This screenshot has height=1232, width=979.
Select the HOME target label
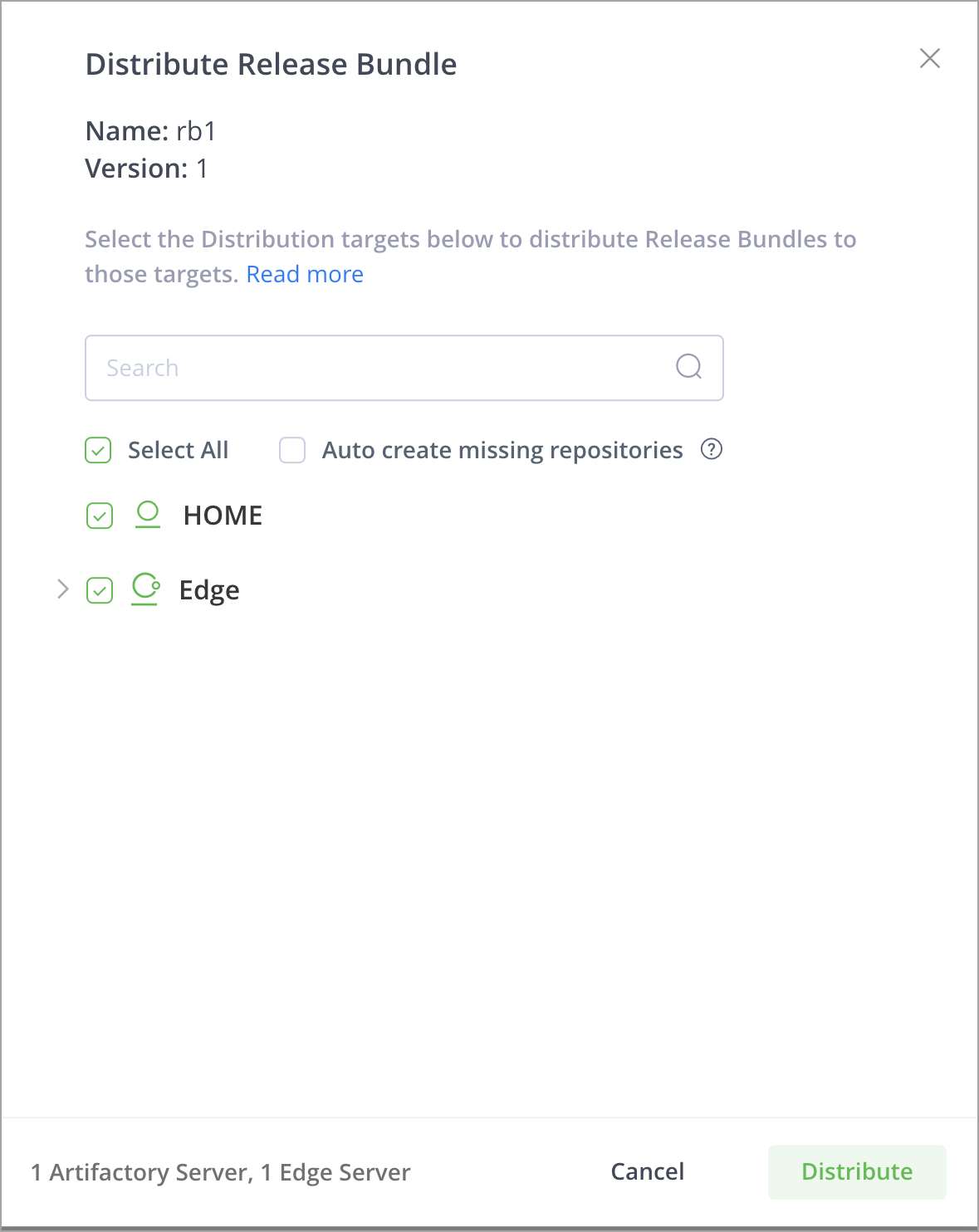pyautogui.click(x=223, y=516)
